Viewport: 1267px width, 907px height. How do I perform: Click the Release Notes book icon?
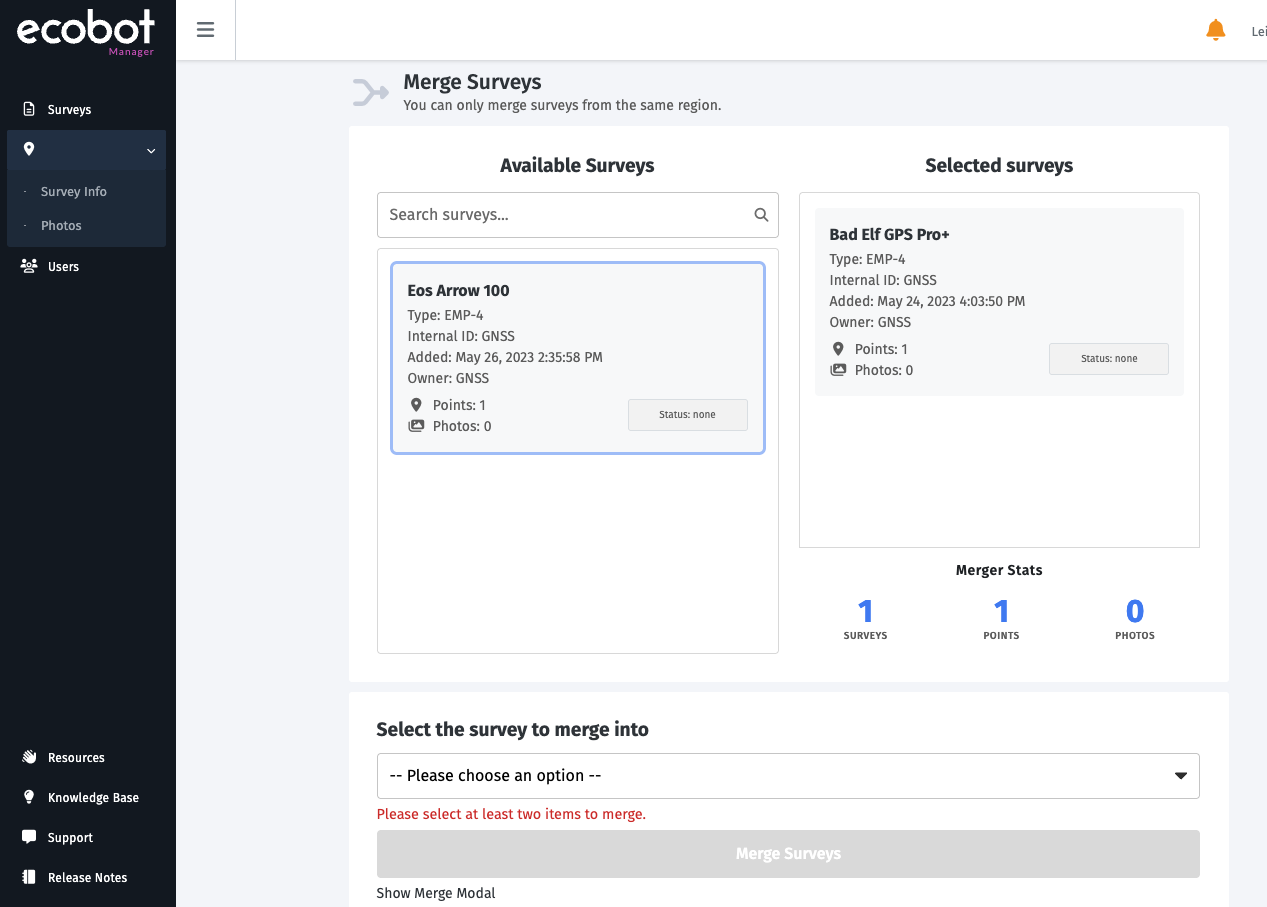(x=29, y=877)
